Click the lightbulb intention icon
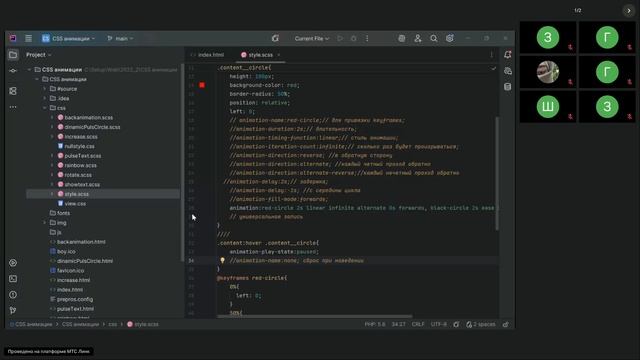The image size is (640, 360). (x=222, y=260)
